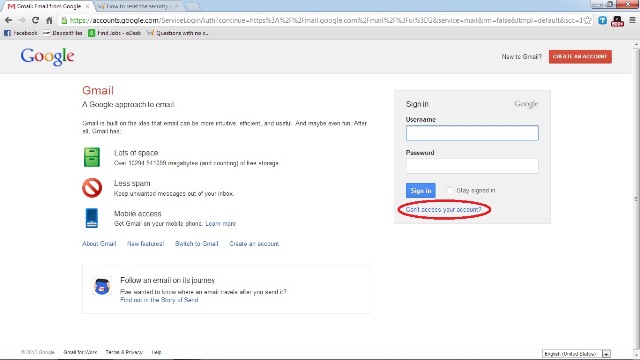Image resolution: width=640 pixels, height=360 pixels.
Task: Close the Gmail browser tab
Action: [x=87, y=7]
